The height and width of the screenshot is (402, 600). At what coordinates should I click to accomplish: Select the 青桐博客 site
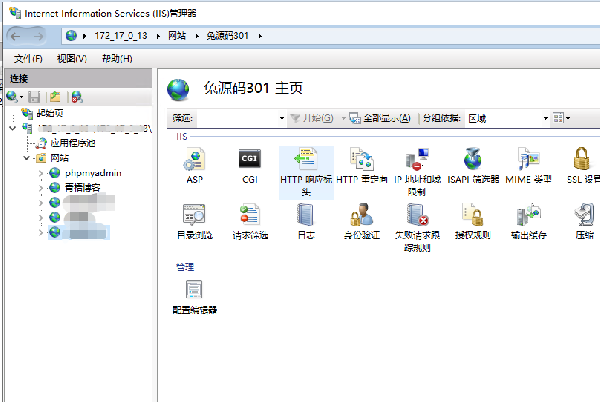click(82, 188)
